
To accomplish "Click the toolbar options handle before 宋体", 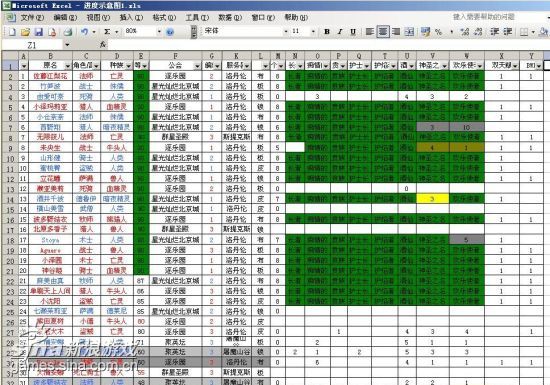I will coord(194,32).
